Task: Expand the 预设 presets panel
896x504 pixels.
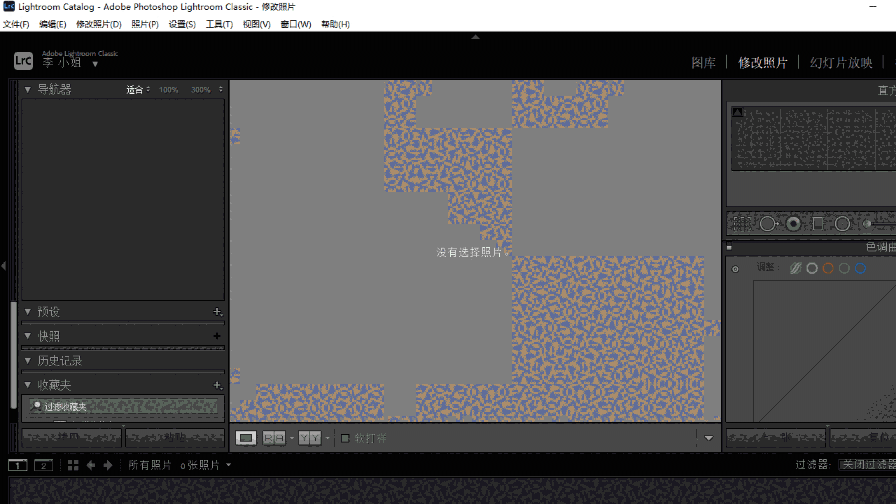Action: click(28, 312)
